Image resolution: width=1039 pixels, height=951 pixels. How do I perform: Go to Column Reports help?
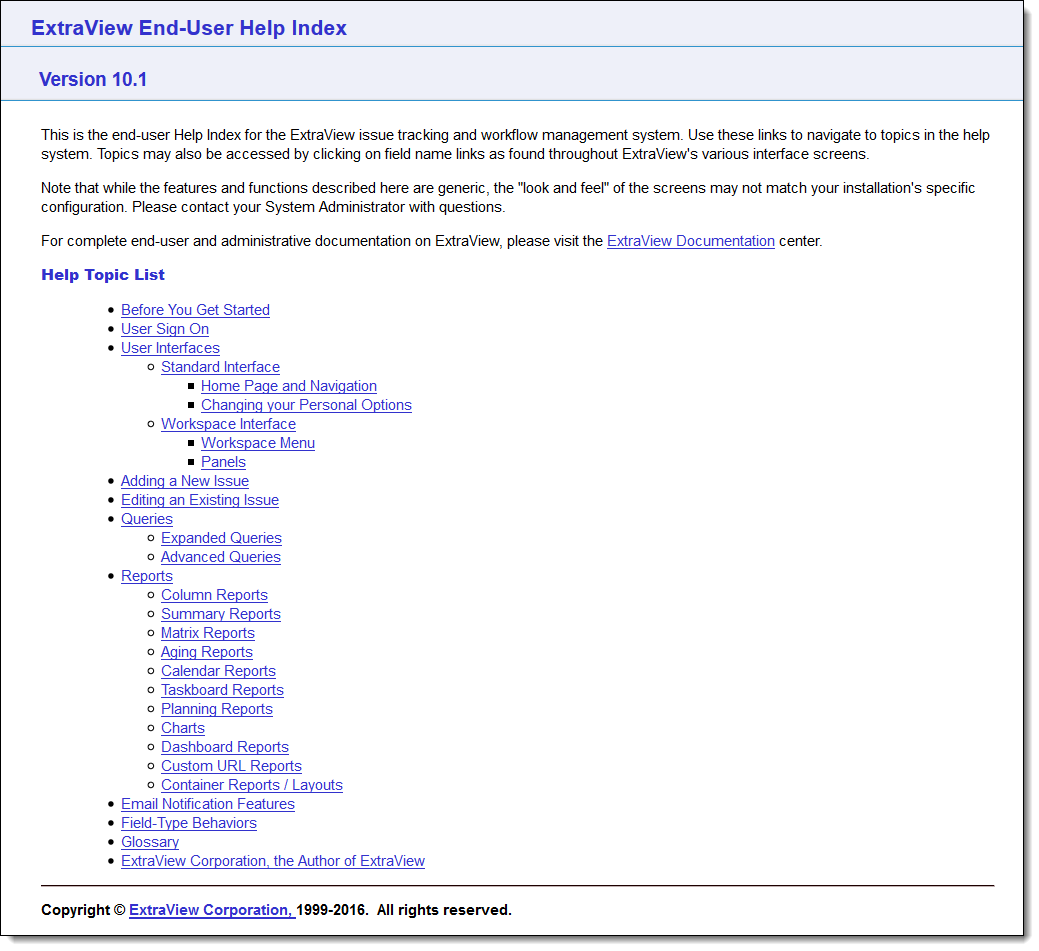[x=215, y=595]
